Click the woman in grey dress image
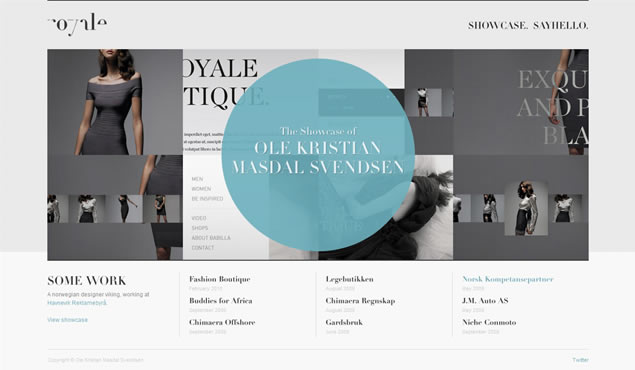 pyautogui.click(x=115, y=102)
